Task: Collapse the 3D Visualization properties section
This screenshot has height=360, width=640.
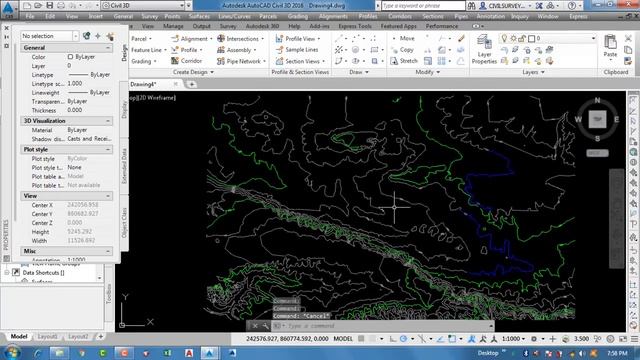Action: coord(108,121)
